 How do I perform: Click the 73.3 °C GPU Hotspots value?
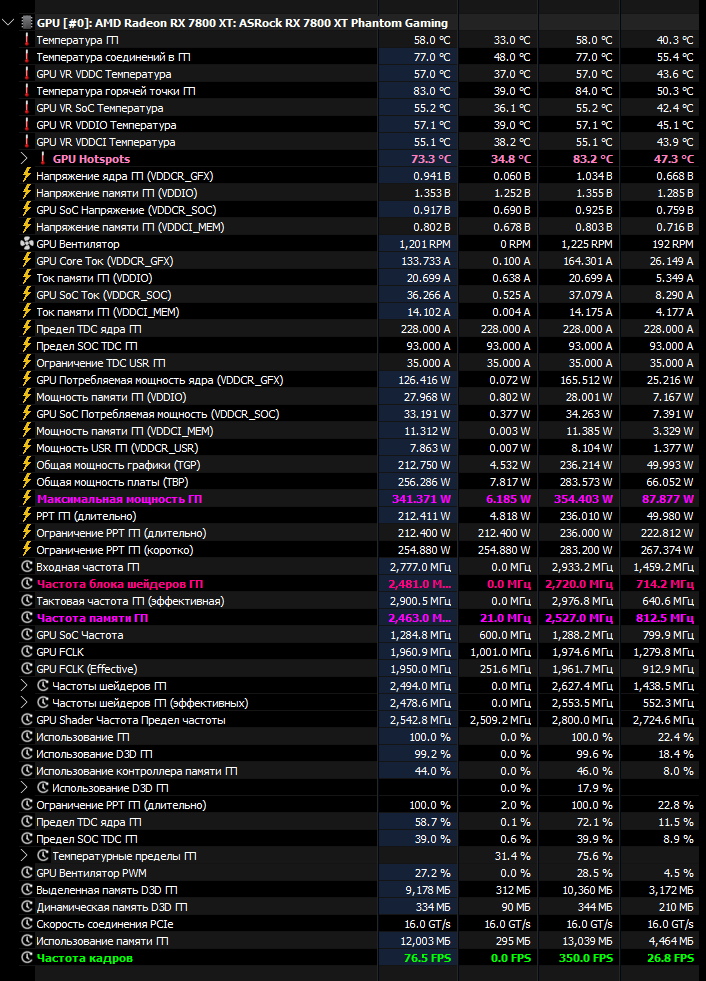[x=431, y=159]
